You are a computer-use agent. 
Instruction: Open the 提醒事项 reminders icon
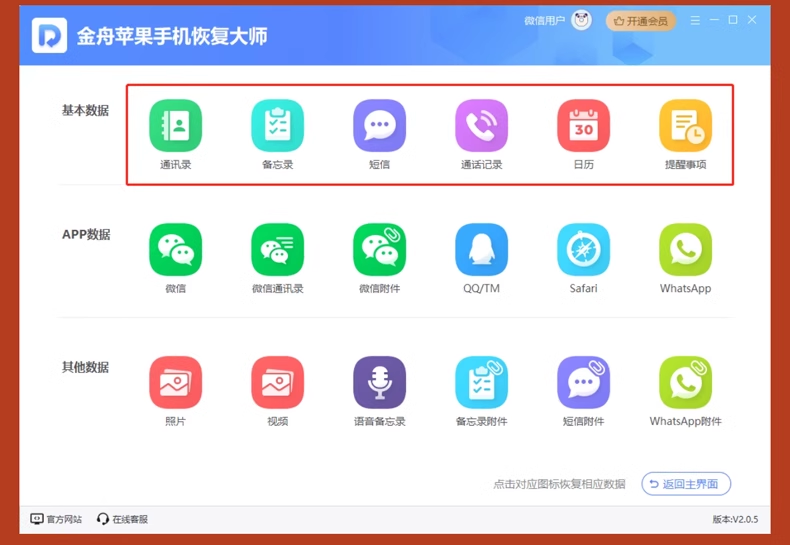pyautogui.click(x=686, y=125)
